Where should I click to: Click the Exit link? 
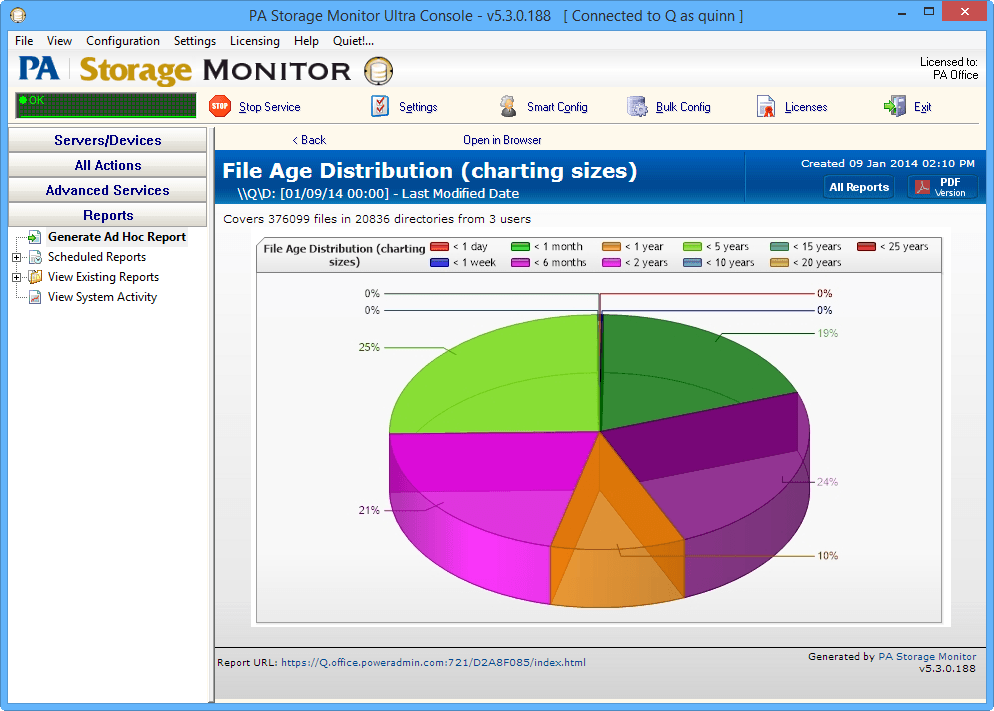(x=922, y=107)
